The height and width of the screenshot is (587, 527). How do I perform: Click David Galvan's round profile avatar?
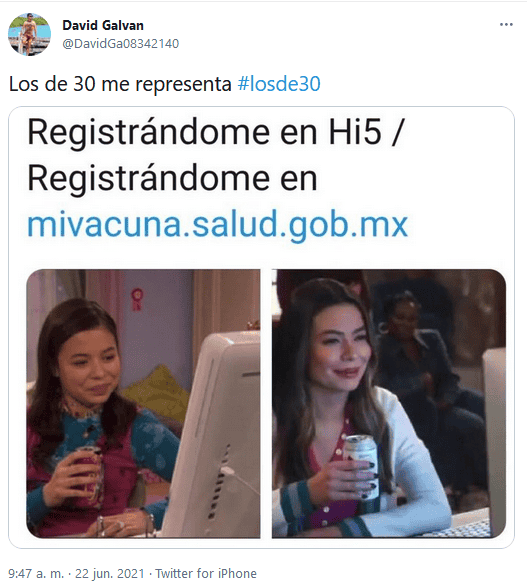click(x=30, y=34)
